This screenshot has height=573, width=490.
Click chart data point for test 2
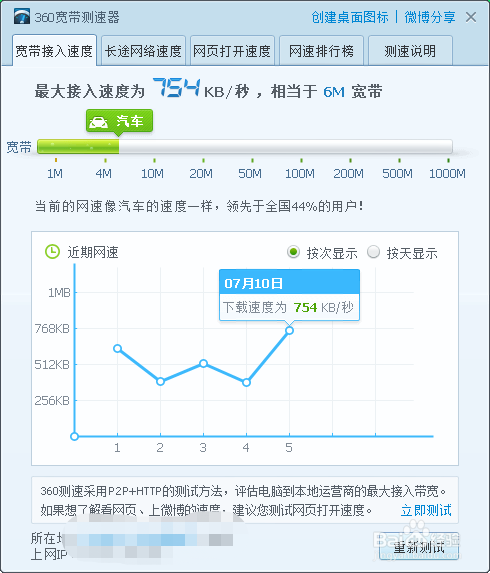pos(160,382)
